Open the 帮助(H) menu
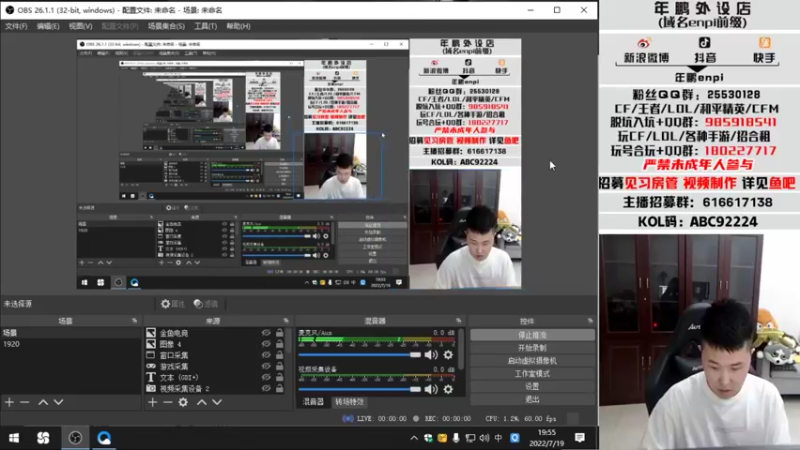This screenshot has height=450, width=800. [x=238, y=26]
